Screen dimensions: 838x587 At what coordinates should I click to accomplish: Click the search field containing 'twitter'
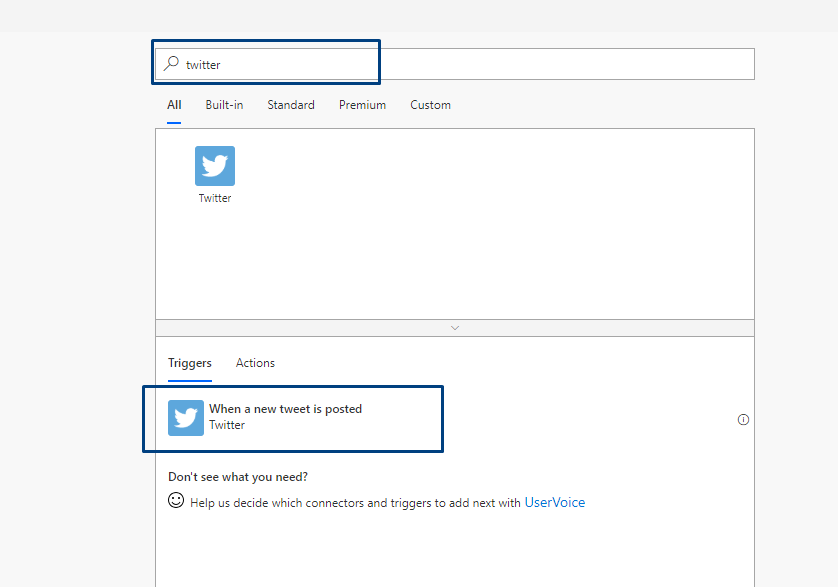tap(455, 64)
